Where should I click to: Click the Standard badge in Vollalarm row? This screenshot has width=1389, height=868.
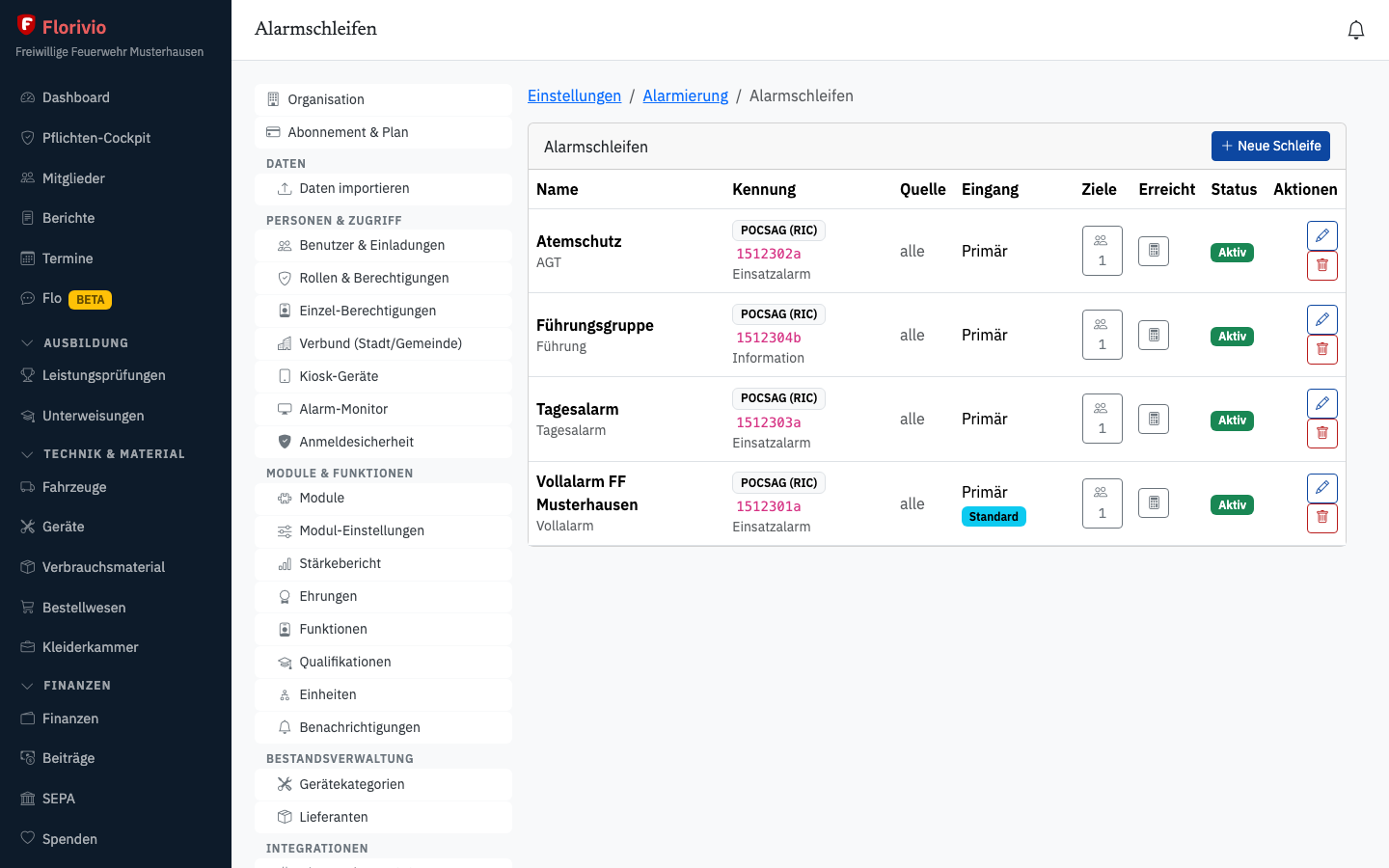point(994,517)
